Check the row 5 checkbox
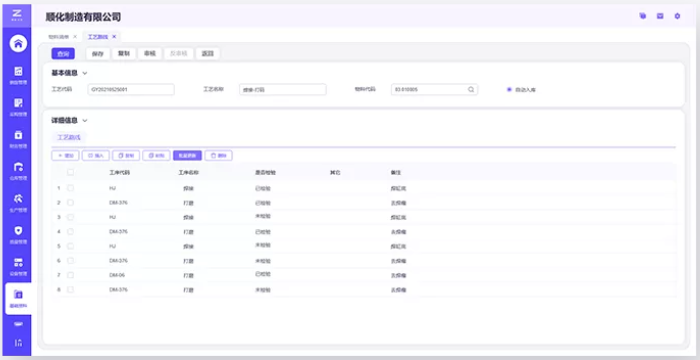This screenshot has width=700, height=360. pos(71,246)
